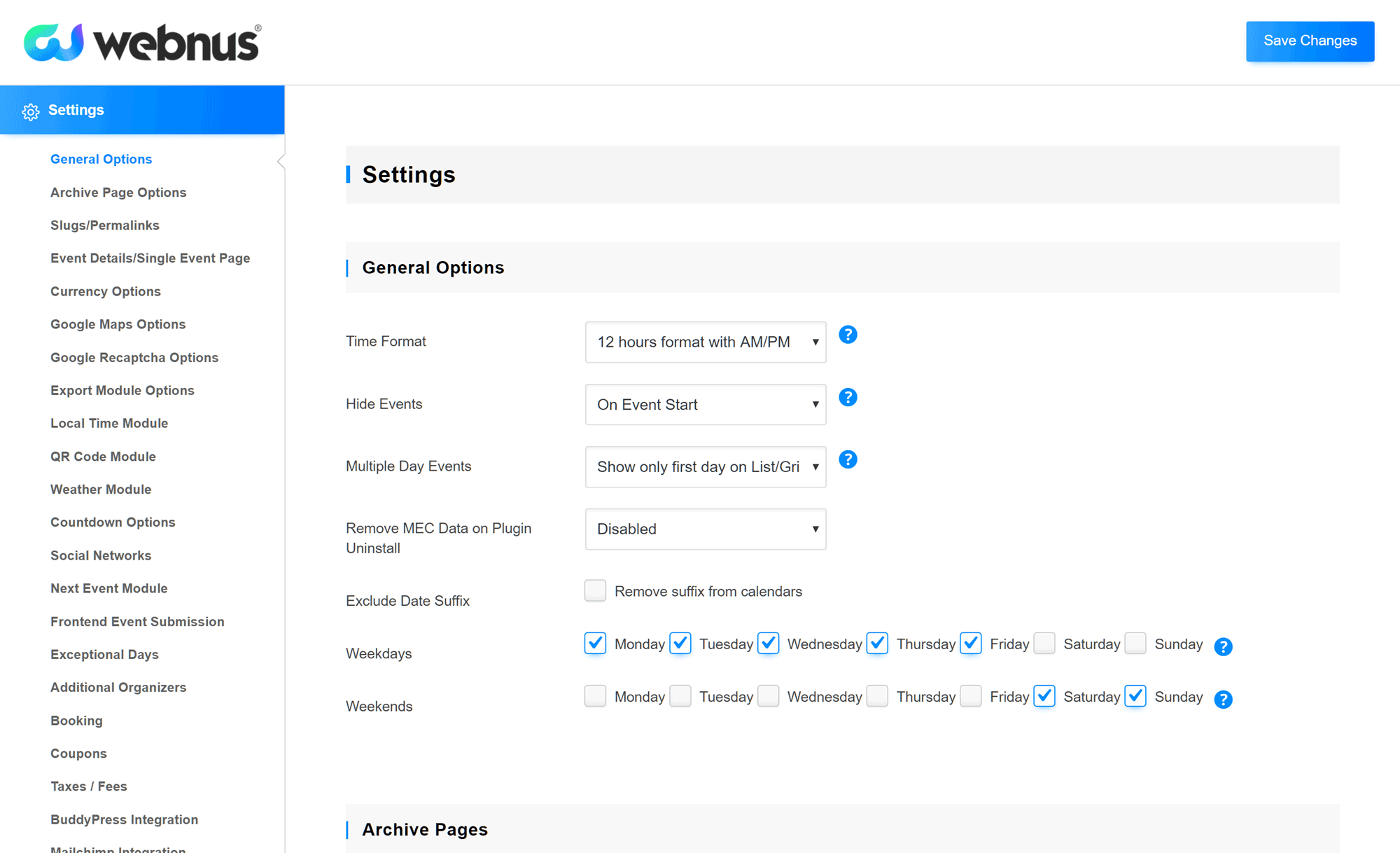Open the Time Format dropdown
Viewport: 1400px width, 853px height.
705,342
